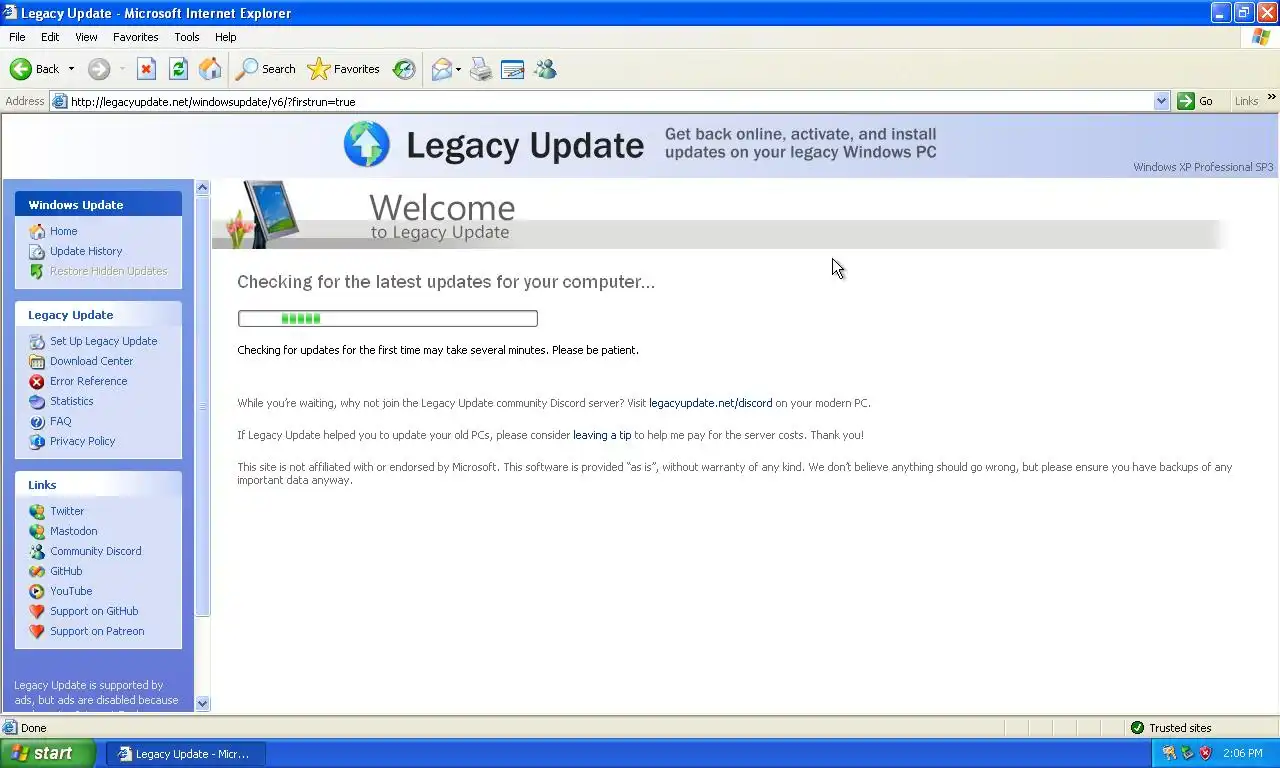The width and height of the screenshot is (1280, 768).
Task: Click the Print toolbar icon
Action: click(x=481, y=69)
